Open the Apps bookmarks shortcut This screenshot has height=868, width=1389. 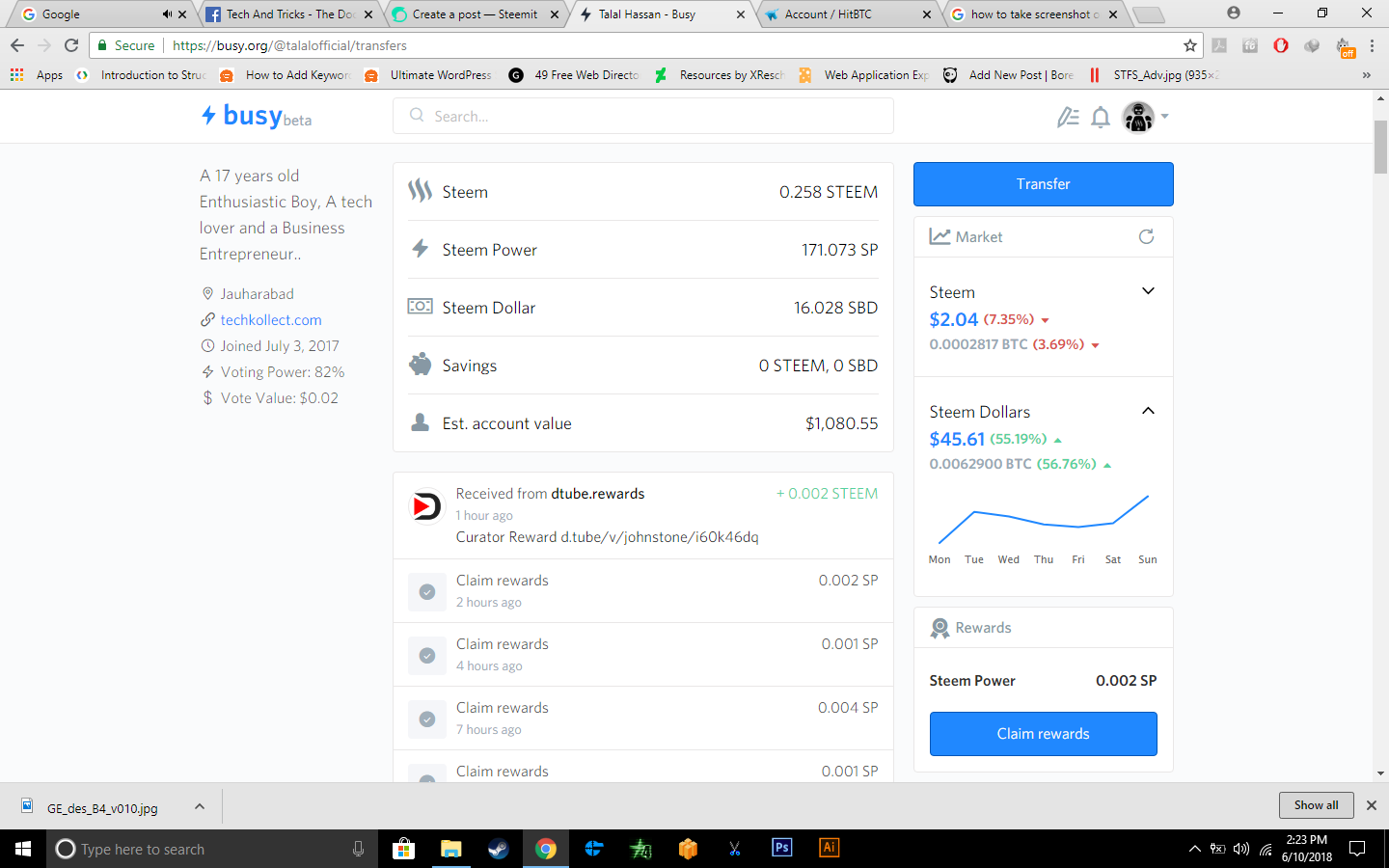pyautogui.click(x=37, y=75)
